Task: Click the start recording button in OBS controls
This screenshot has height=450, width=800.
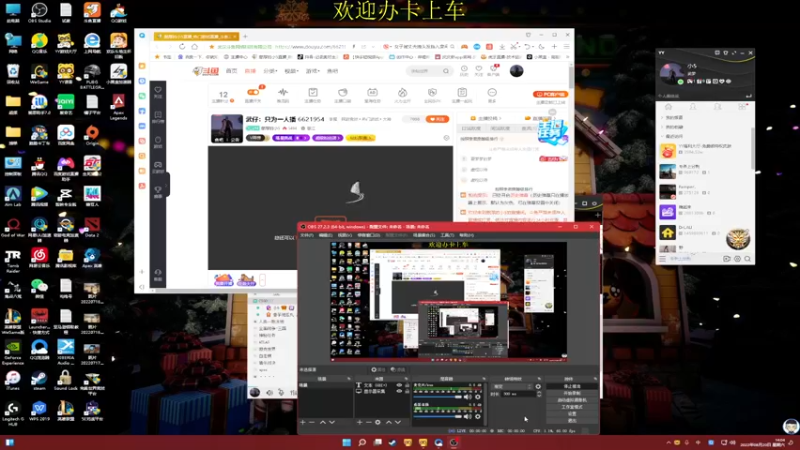Action: pyautogui.click(x=572, y=393)
